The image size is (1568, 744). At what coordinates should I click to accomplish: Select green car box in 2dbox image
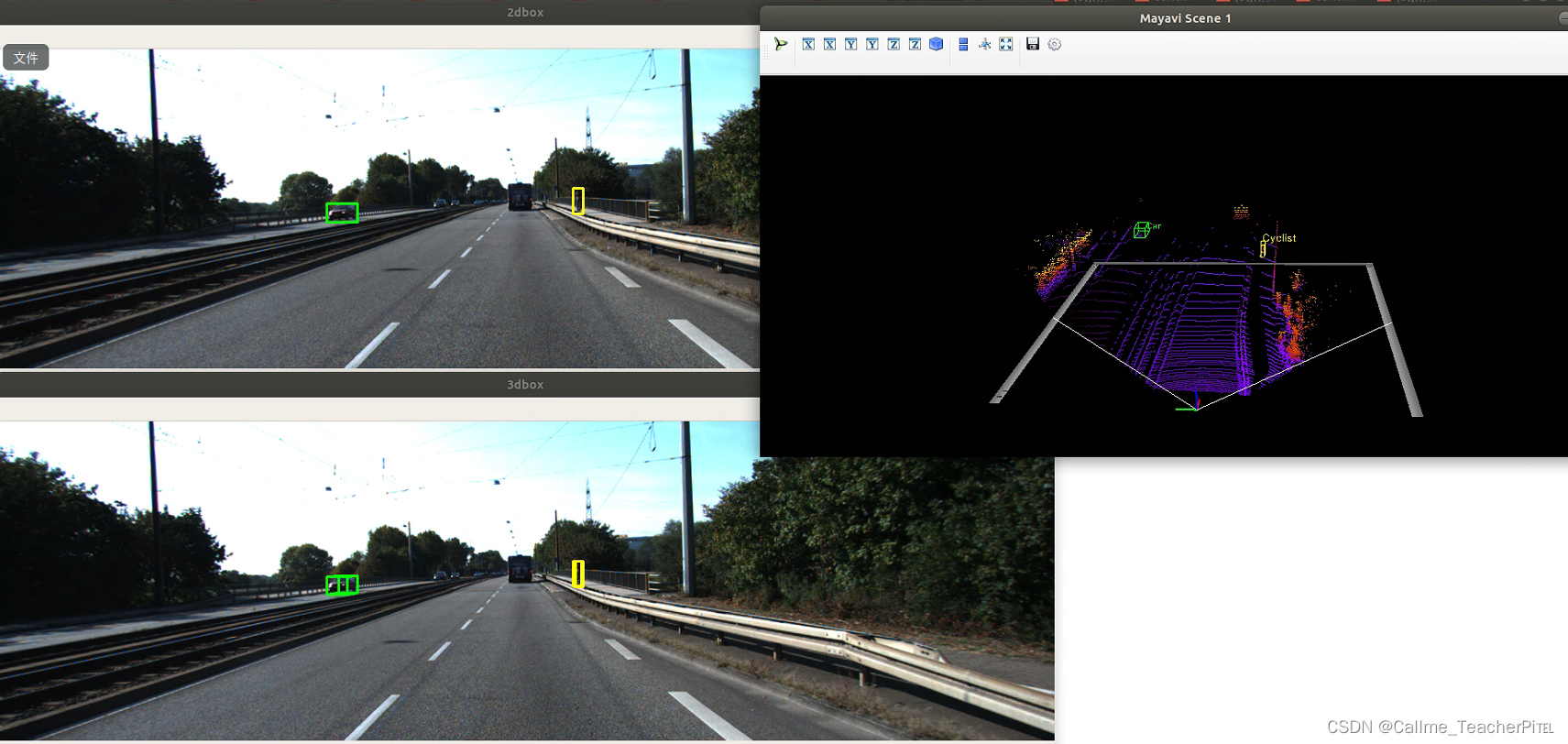(342, 213)
